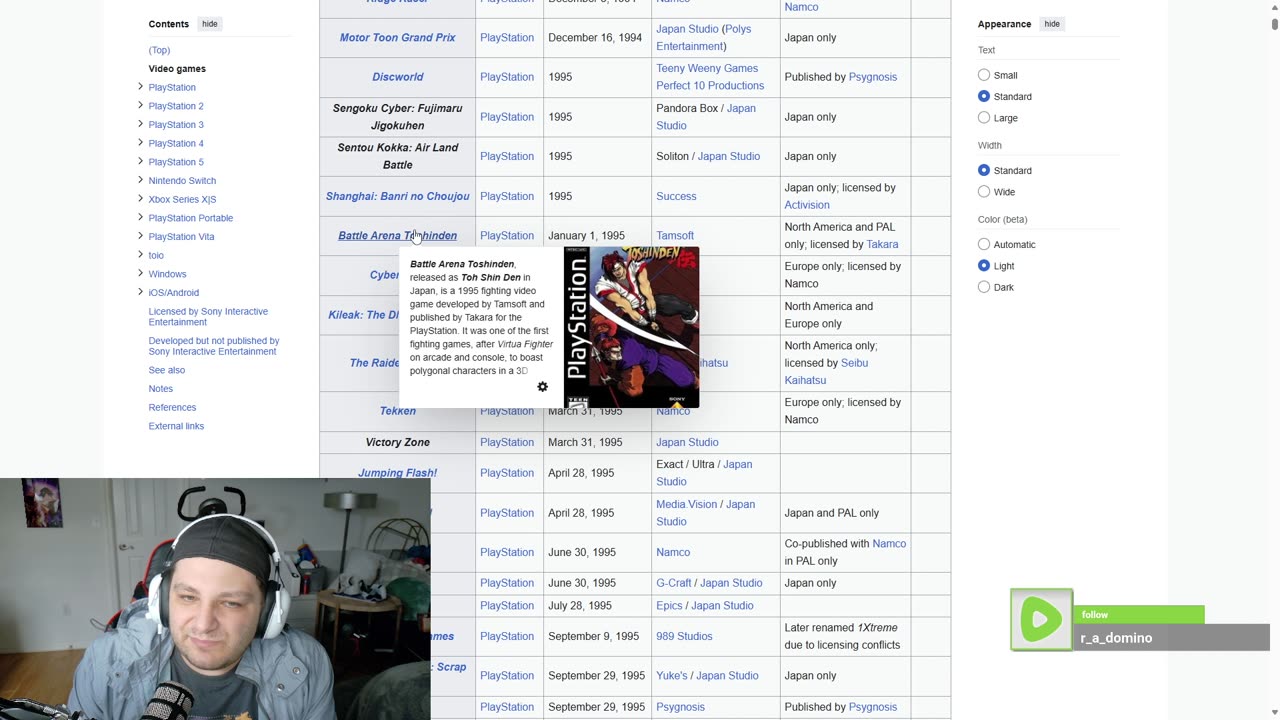Open Jumping Flash! game link
Screen dimensions: 1280x720
(398, 473)
